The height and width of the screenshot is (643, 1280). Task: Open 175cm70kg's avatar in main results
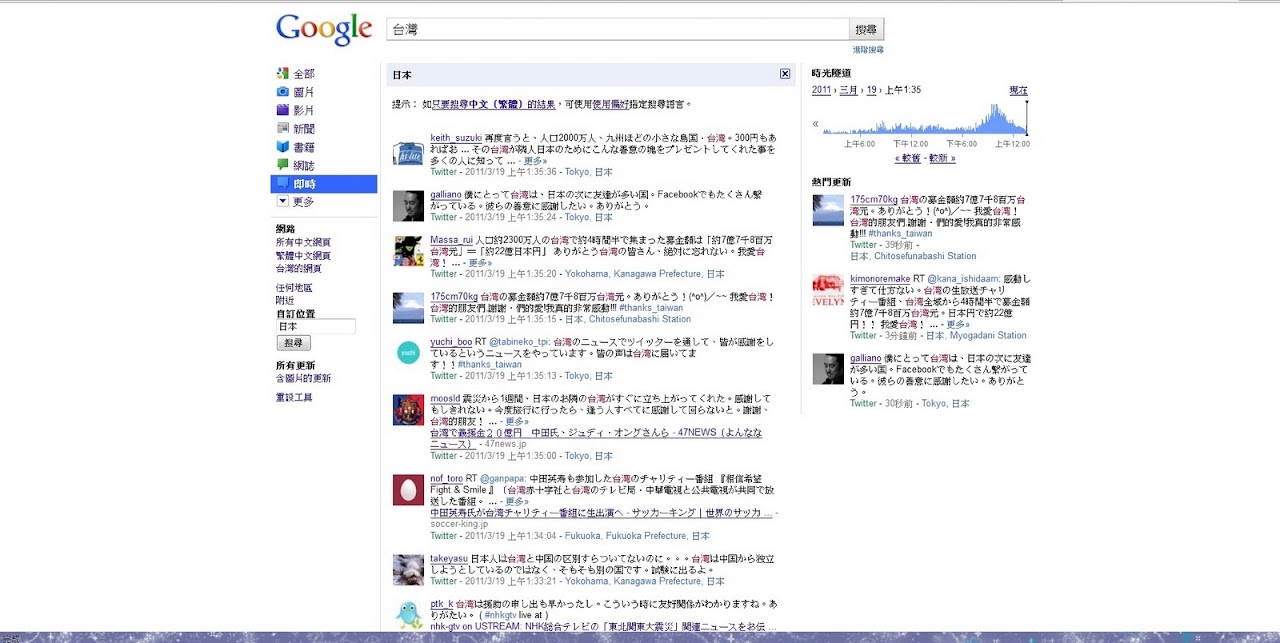[408, 308]
